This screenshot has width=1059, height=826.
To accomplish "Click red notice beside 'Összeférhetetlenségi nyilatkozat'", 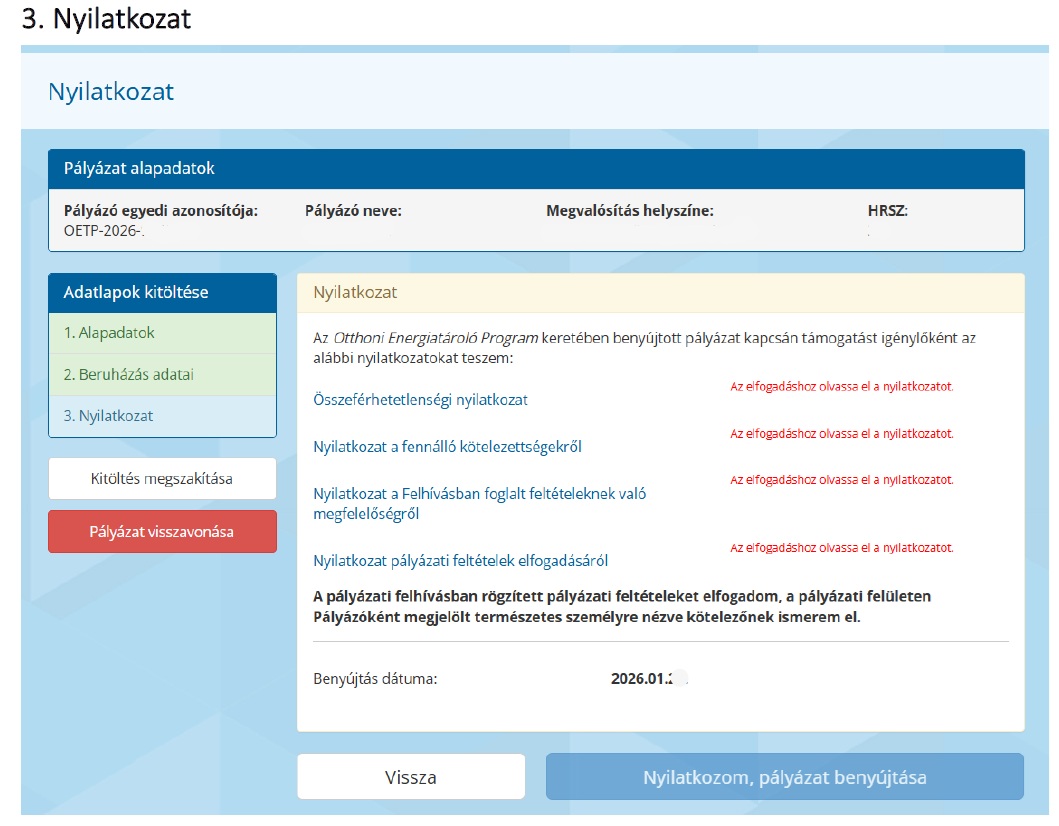I will [x=841, y=386].
